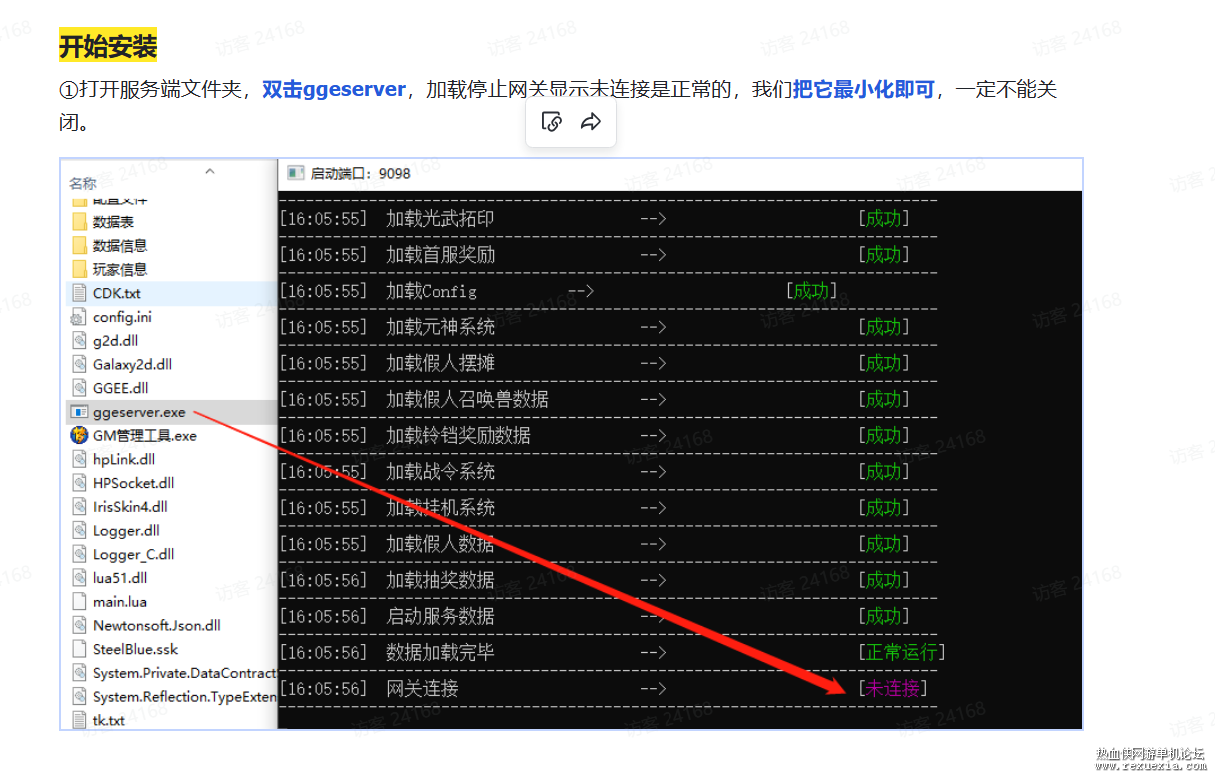This screenshot has height=781, width=1215.
Task: Open the CDK.txt file
Action: point(116,293)
